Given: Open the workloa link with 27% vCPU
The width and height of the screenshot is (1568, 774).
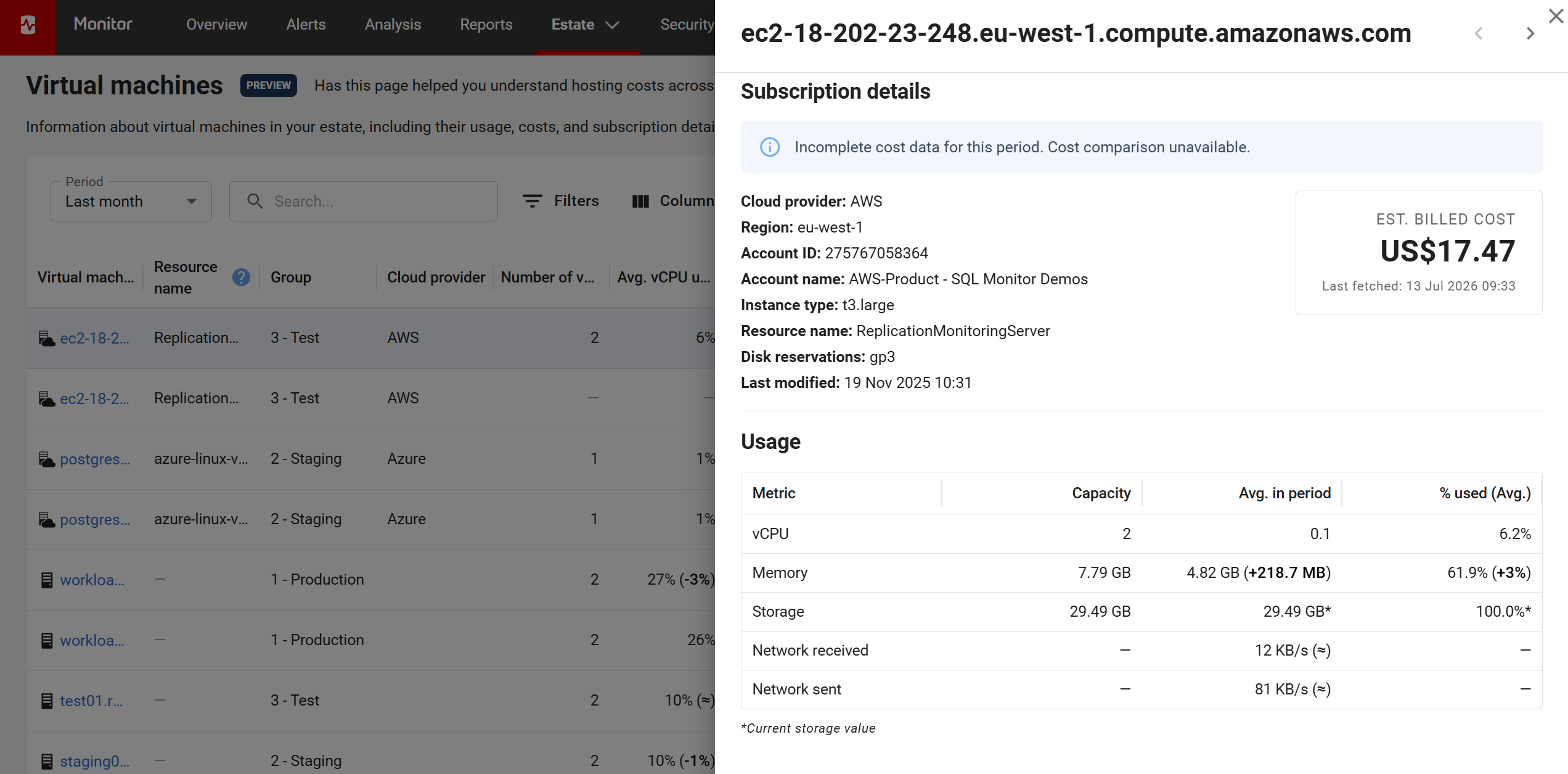Looking at the screenshot, I should point(92,580).
